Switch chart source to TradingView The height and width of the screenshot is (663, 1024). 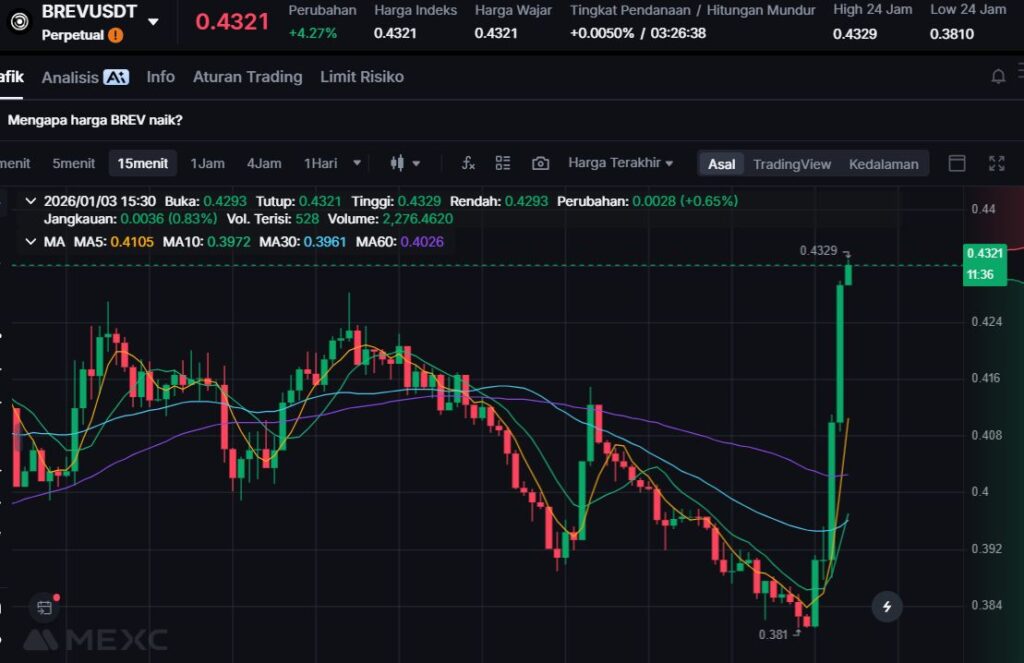click(791, 164)
